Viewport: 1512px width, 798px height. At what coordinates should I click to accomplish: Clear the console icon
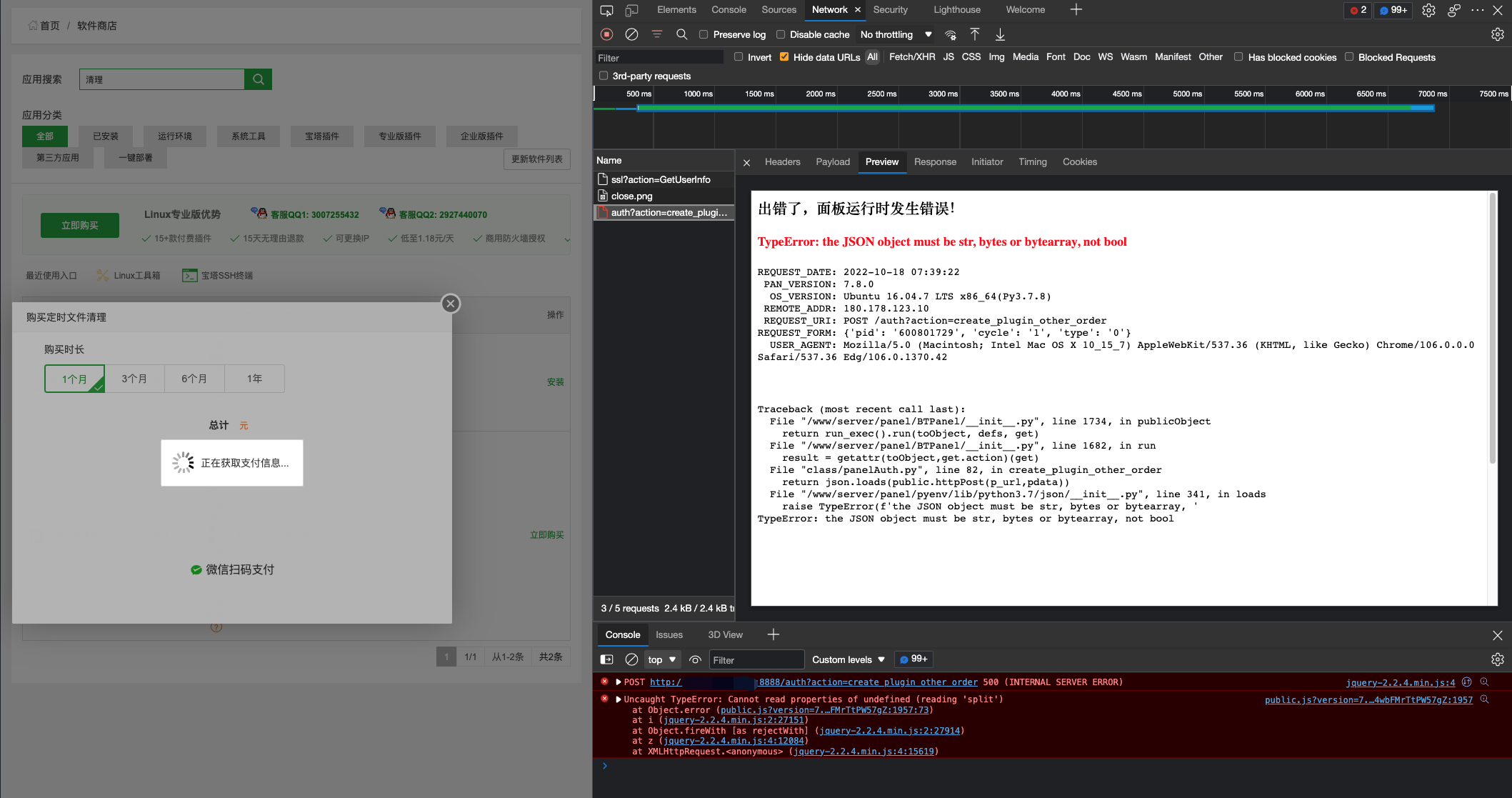(x=631, y=659)
